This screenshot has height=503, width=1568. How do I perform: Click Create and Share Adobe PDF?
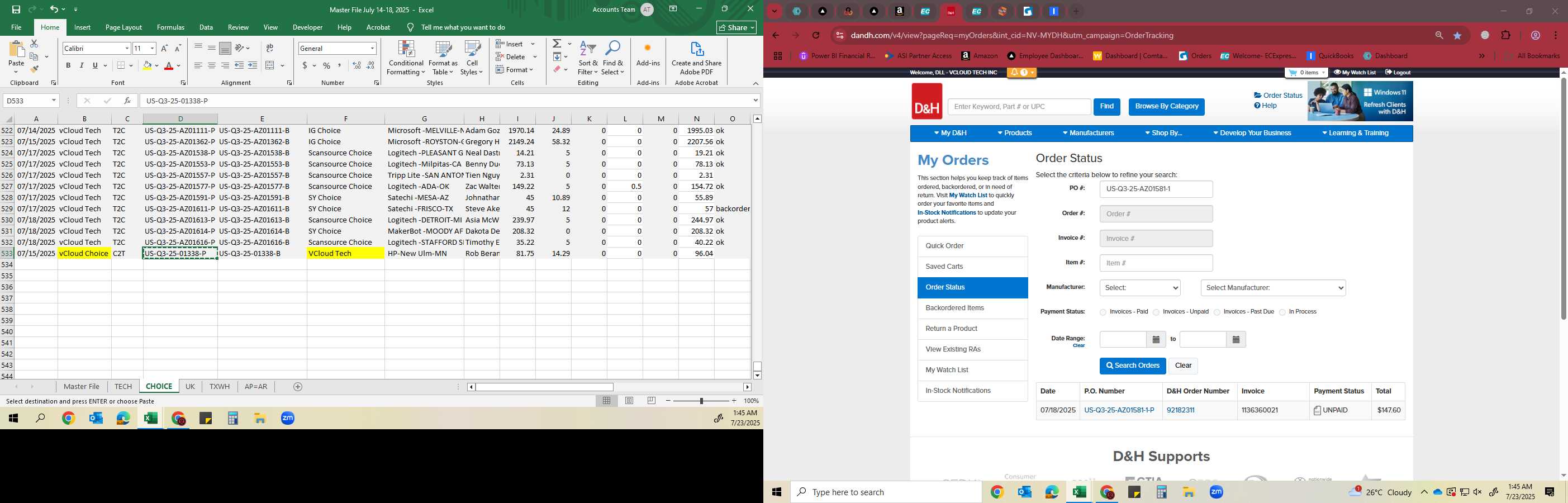(x=696, y=59)
